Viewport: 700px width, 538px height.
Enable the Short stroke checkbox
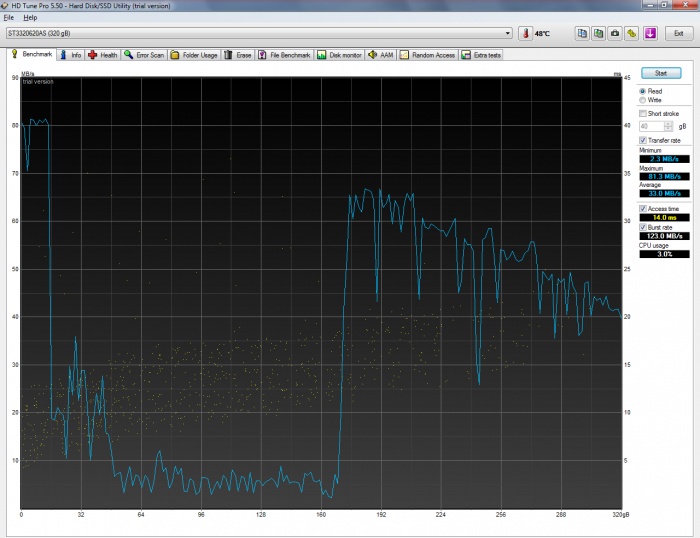pyautogui.click(x=643, y=113)
